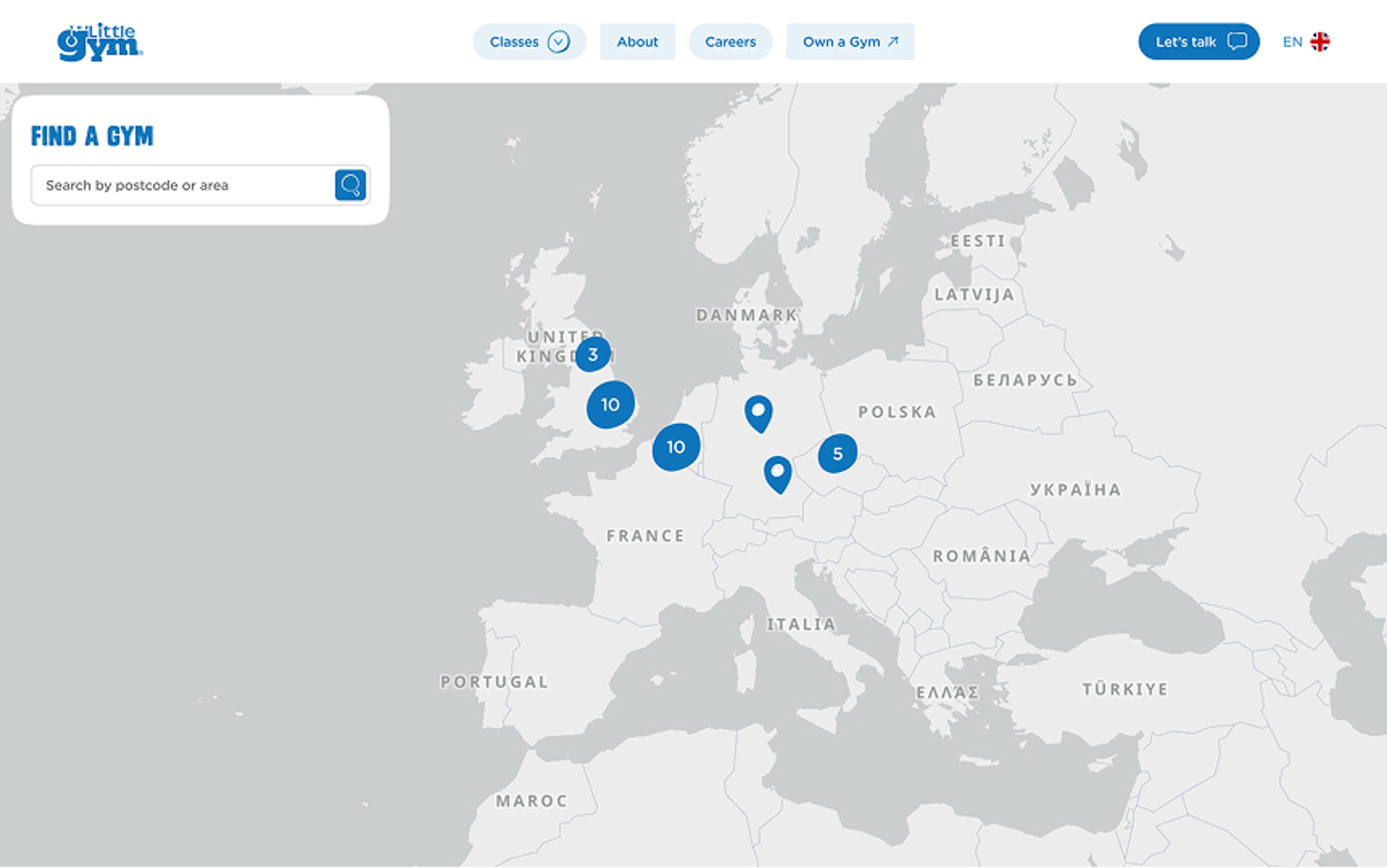Screen dimensions: 1387x868
Task: Click the cluster marker labeled 3
Action: (593, 354)
